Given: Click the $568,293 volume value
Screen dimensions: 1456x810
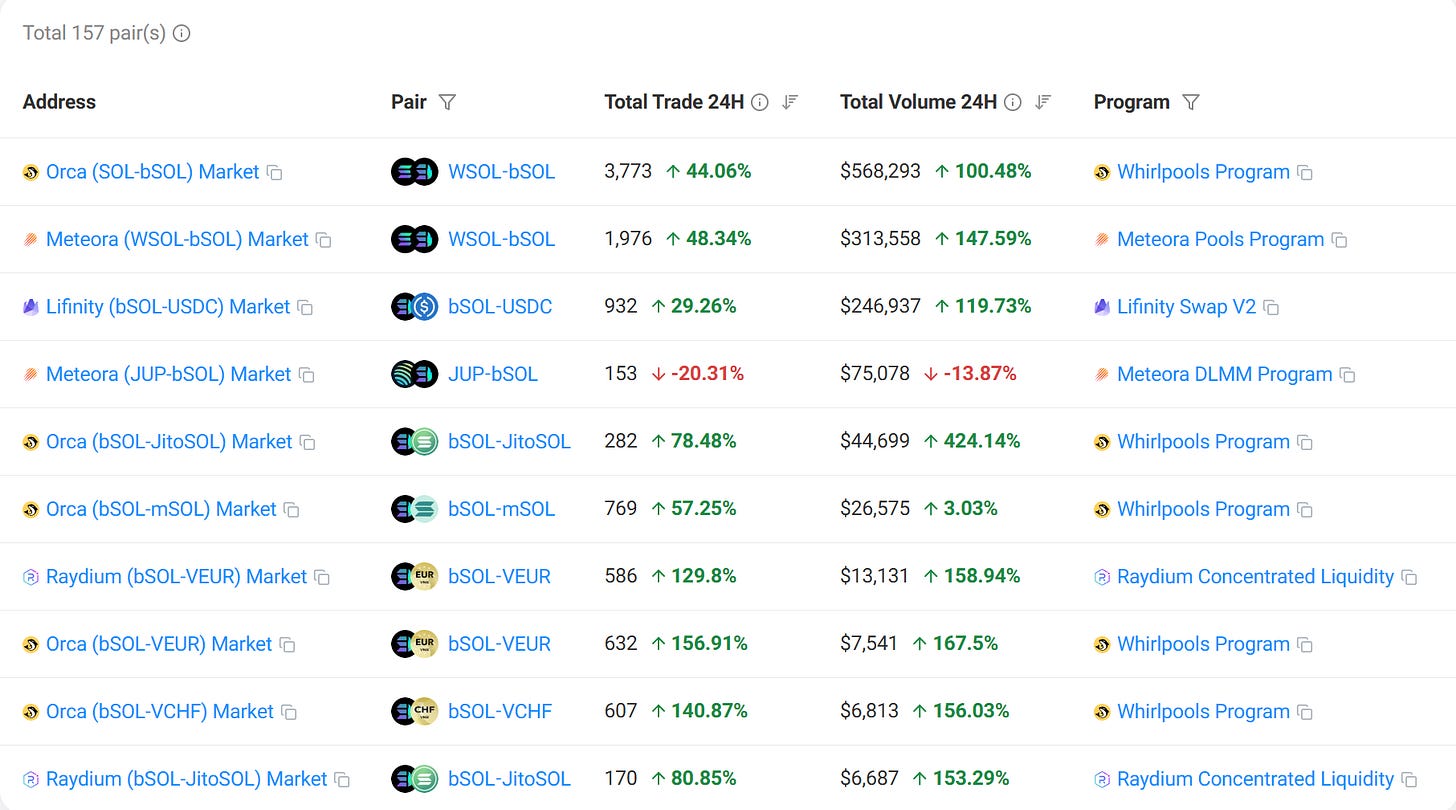Looking at the screenshot, I should tap(880, 172).
